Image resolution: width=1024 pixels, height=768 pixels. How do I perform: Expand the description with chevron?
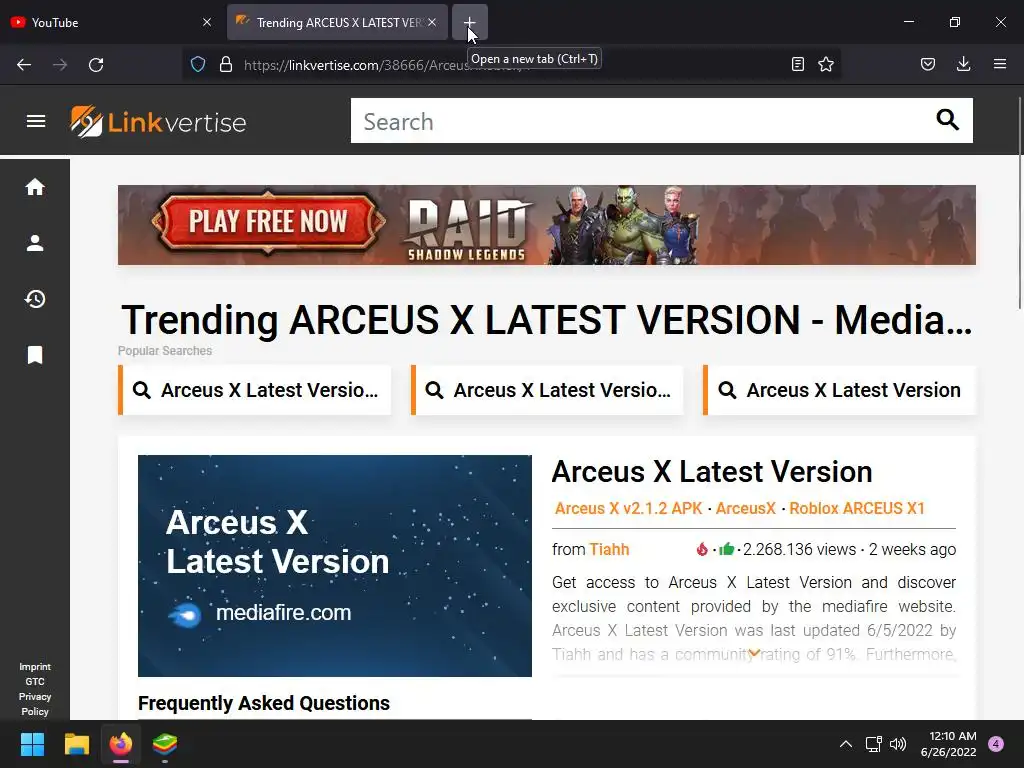754,653
